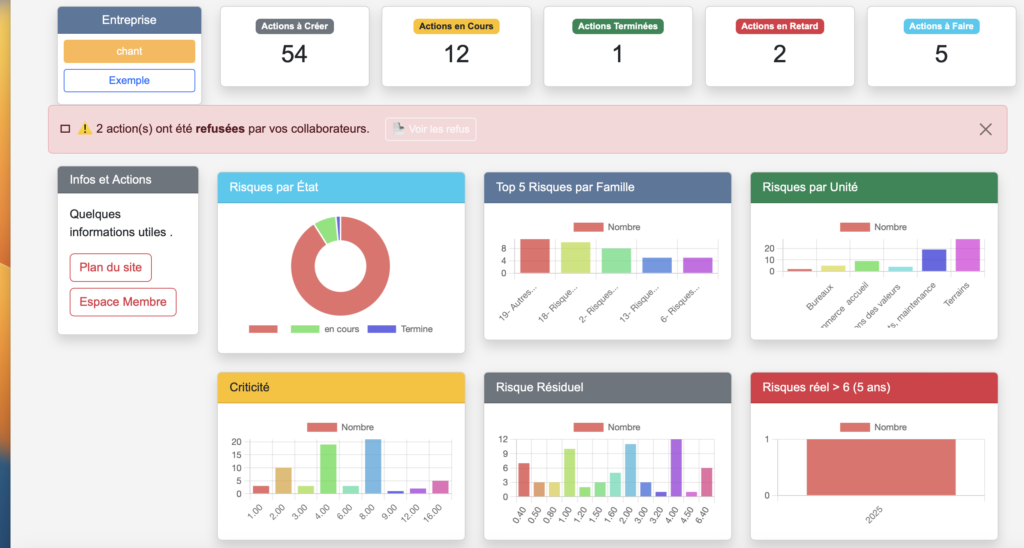Click the 4.00 green bar in Criticité

(328, 469)
